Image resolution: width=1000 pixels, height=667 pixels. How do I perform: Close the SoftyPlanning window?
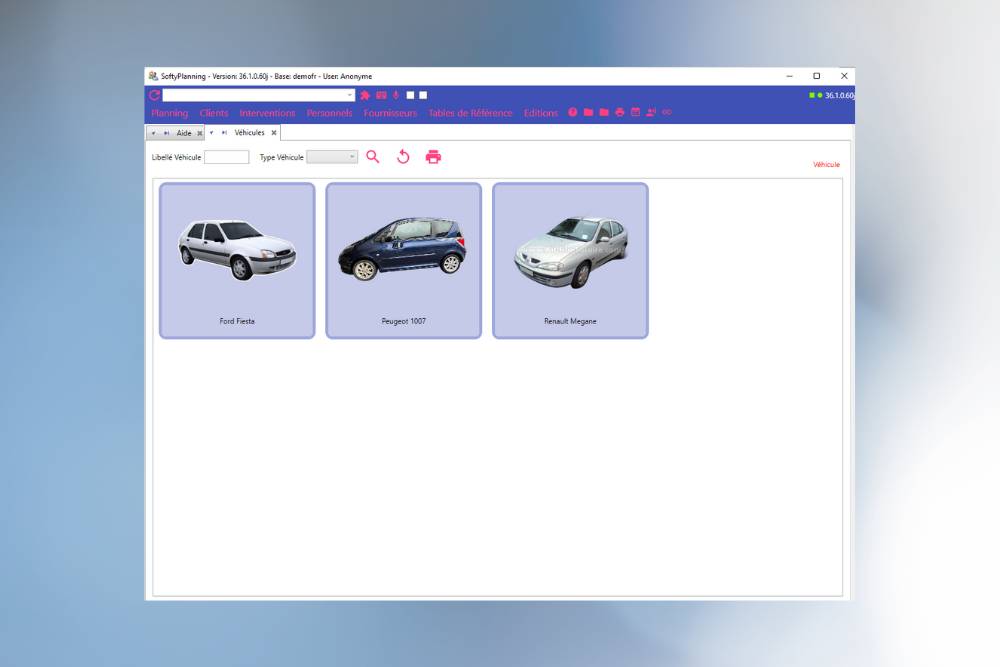844,76
